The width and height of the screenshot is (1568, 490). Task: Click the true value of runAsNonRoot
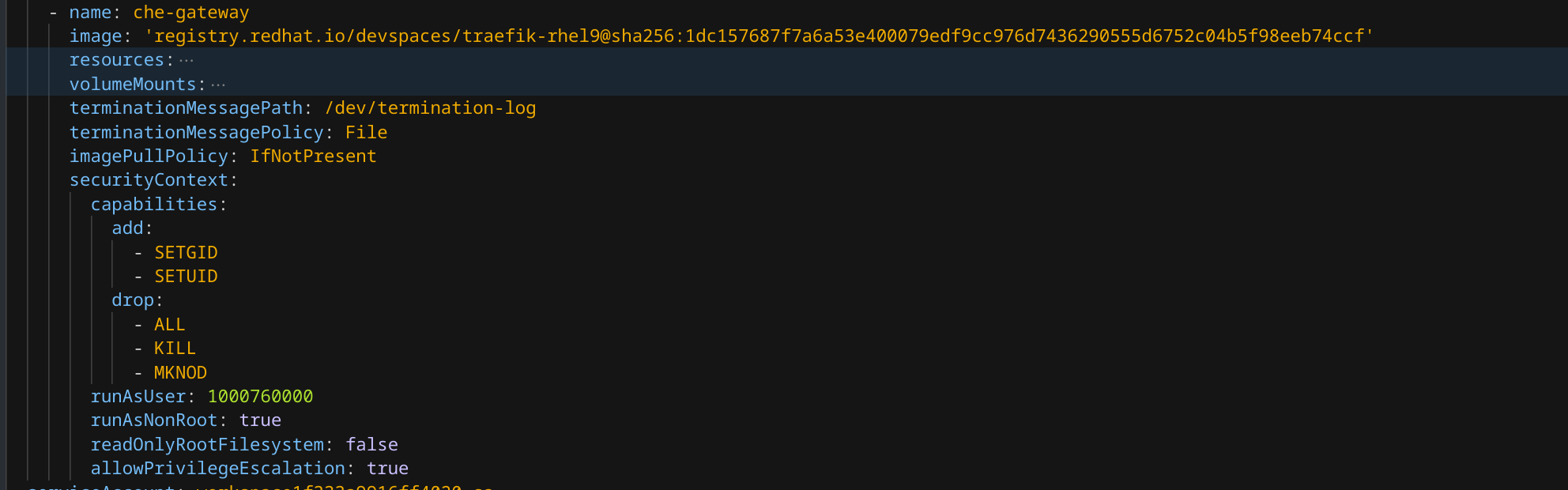click(260, 420)
